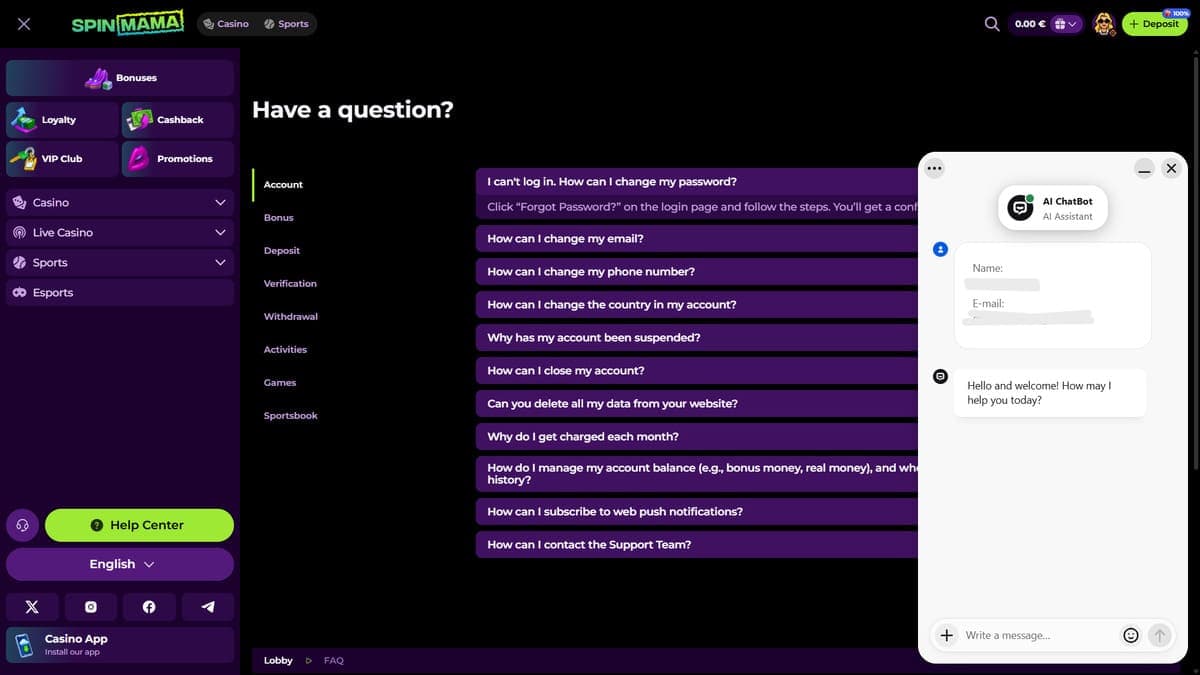Select the Activities FAQ category
This screenshot has width=1200, height=675.
(x=285, y=349)
